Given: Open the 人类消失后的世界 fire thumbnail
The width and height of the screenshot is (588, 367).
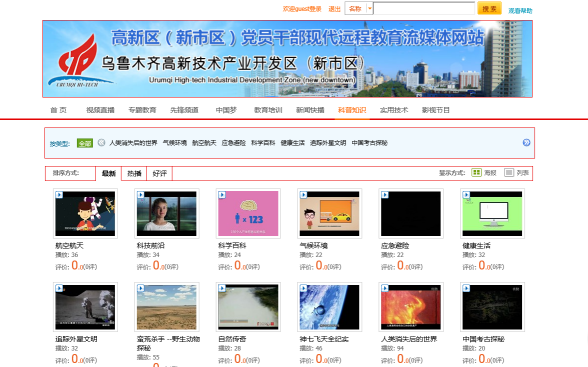Looking at the screenshot, I should [411, 307].
